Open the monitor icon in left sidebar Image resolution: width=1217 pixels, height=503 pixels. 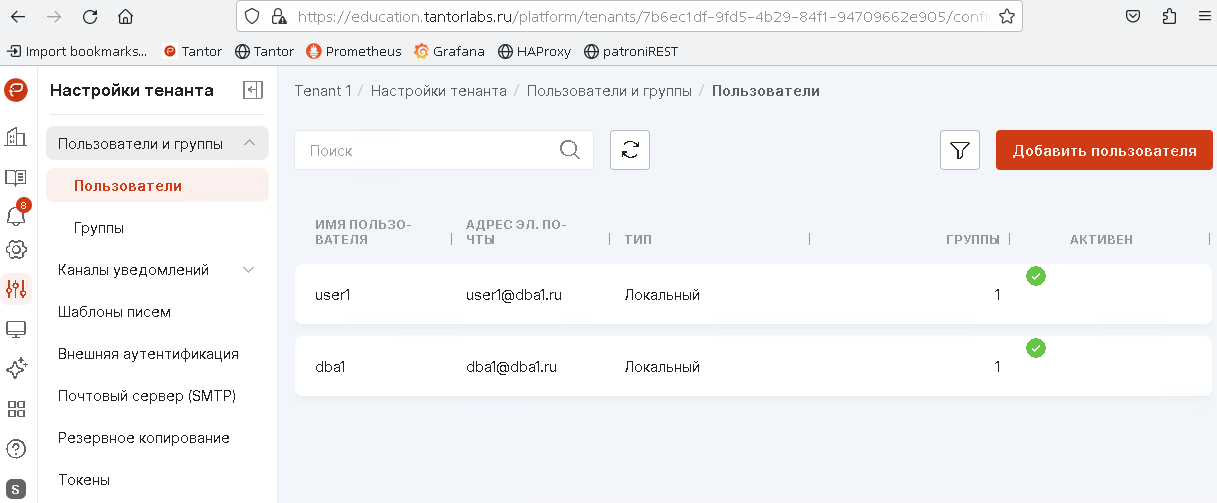coord(16,329)
